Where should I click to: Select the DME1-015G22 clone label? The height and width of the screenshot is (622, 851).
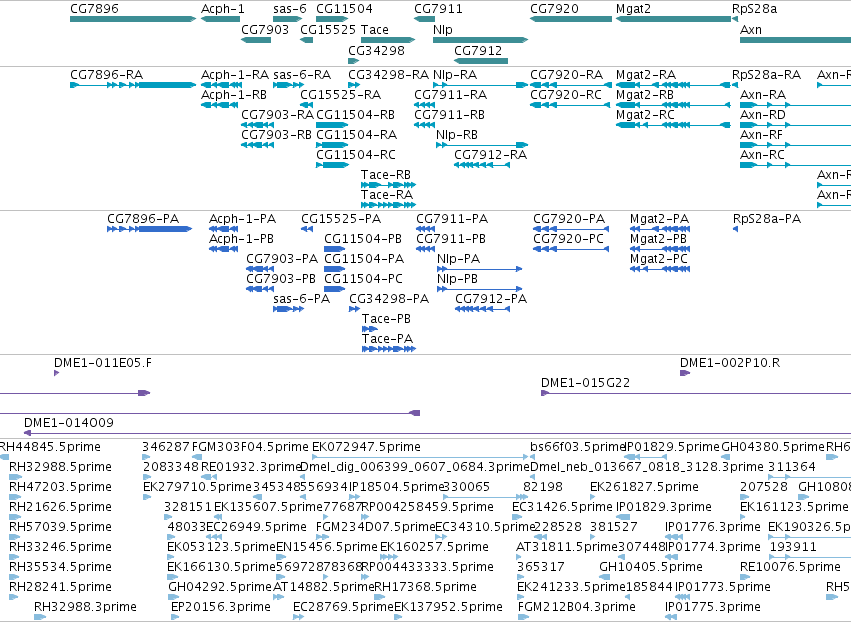tap(586, 383)
